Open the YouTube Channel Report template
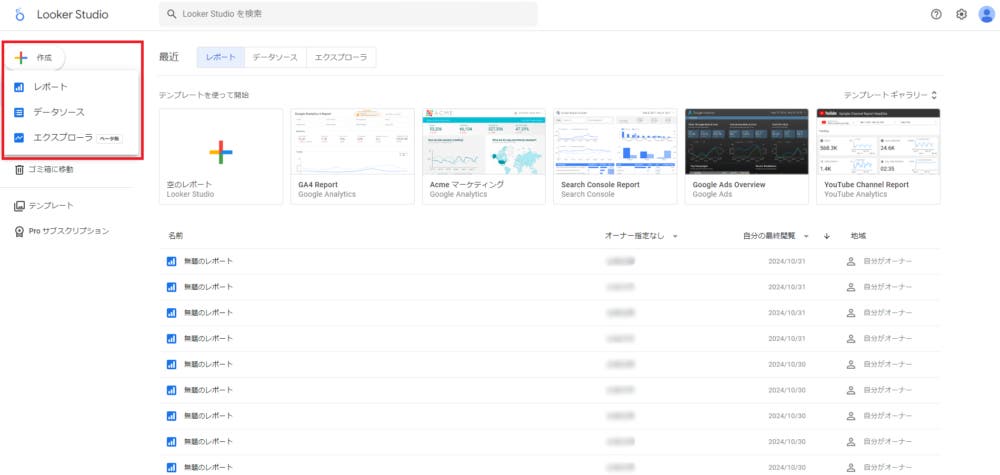 click(878, 150)
